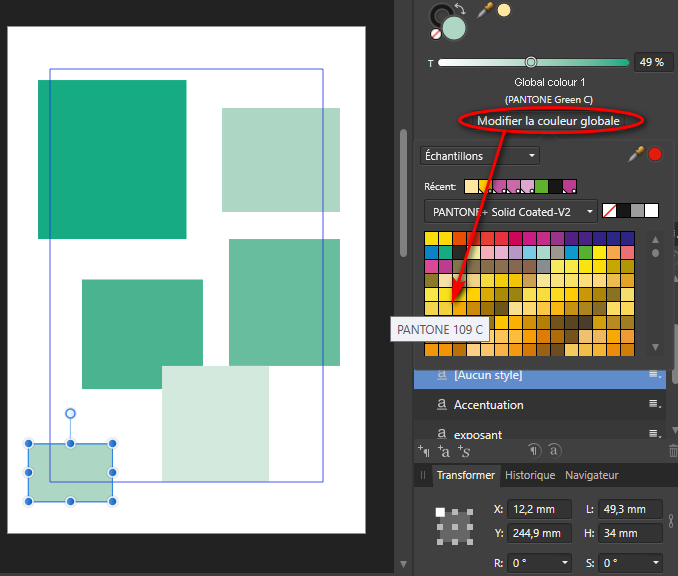
Task: Choose black swatch beside palette dropdown
Action: click(623, 211)
